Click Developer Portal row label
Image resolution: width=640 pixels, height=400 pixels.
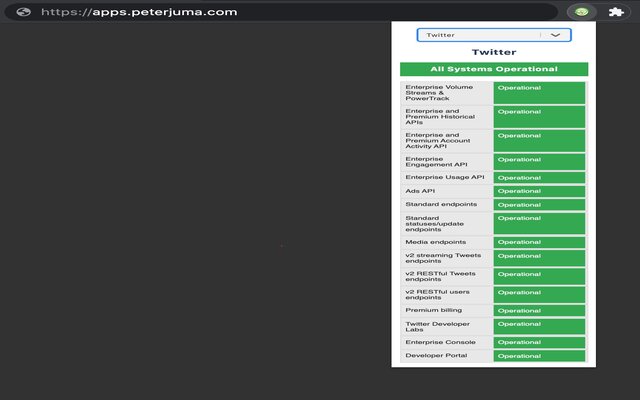pos(446,356)
